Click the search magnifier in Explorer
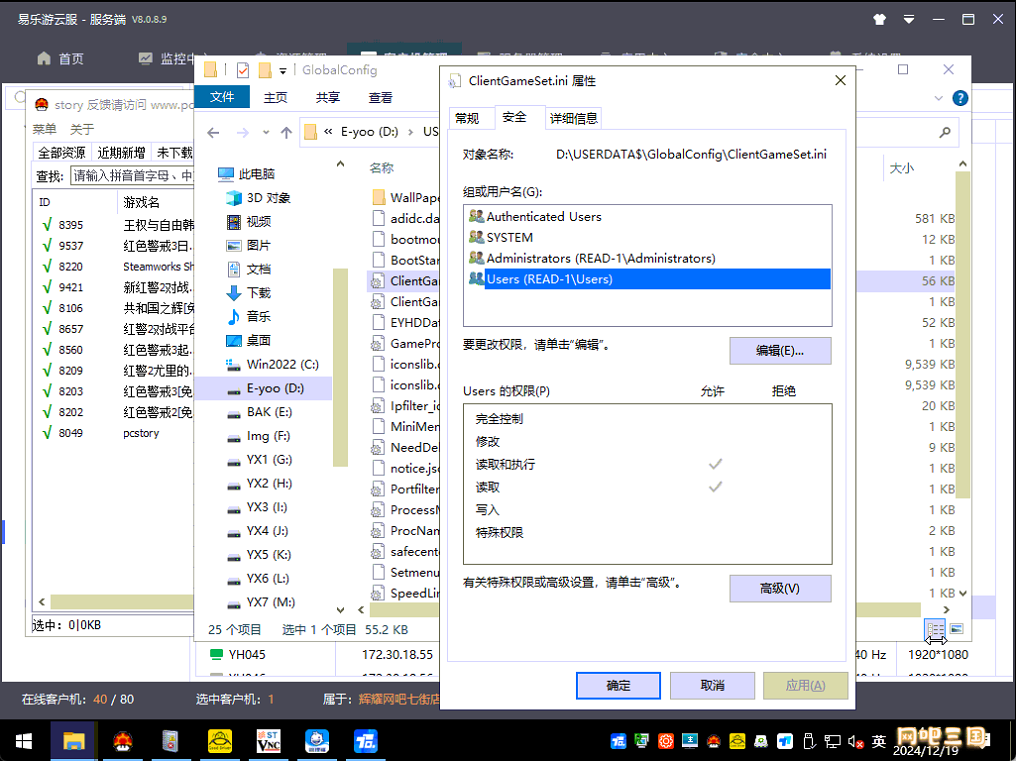 [944, 132]
